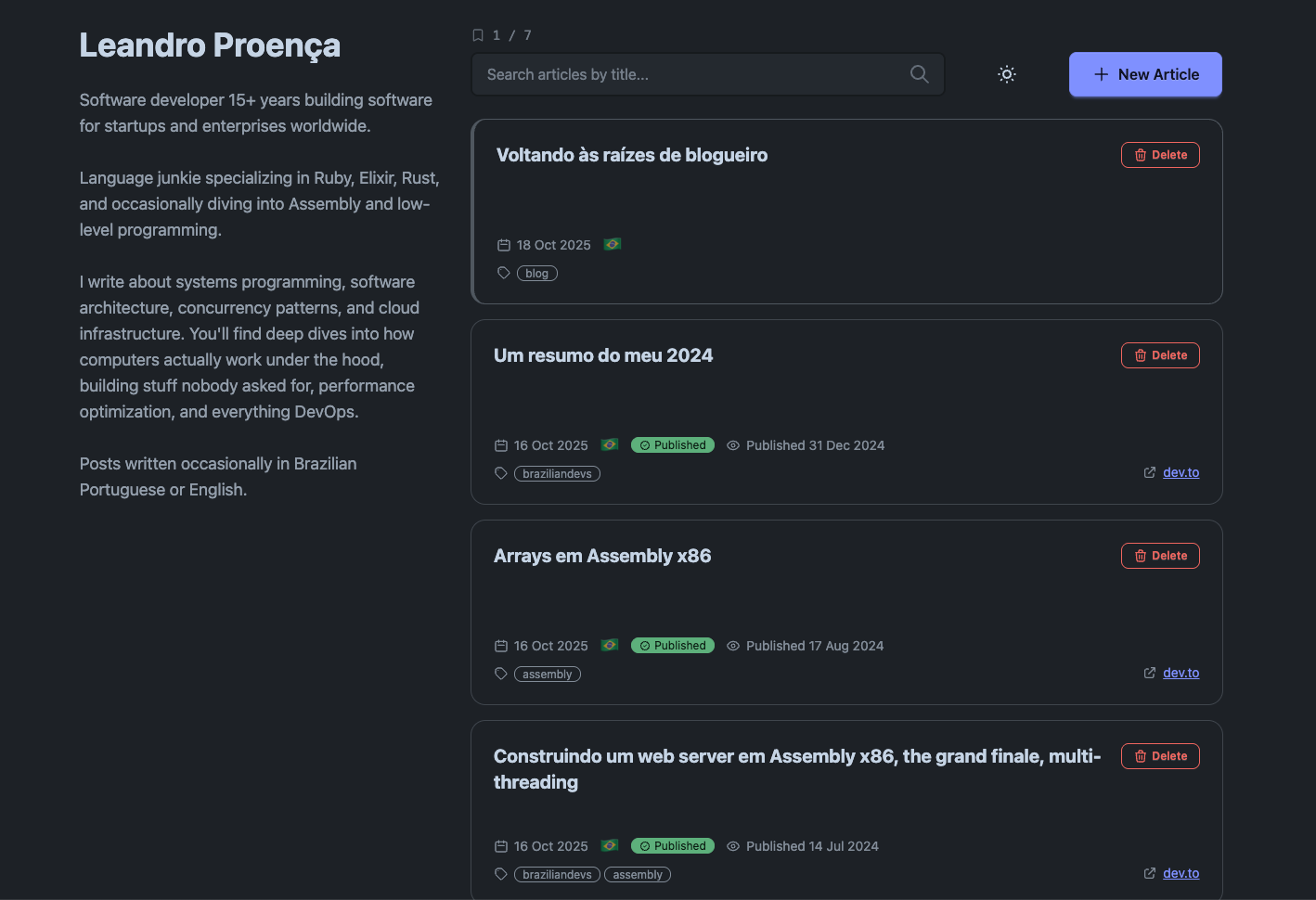Click the braziliandevs tag under Um resumo do meu 2024

pos(557,474)
